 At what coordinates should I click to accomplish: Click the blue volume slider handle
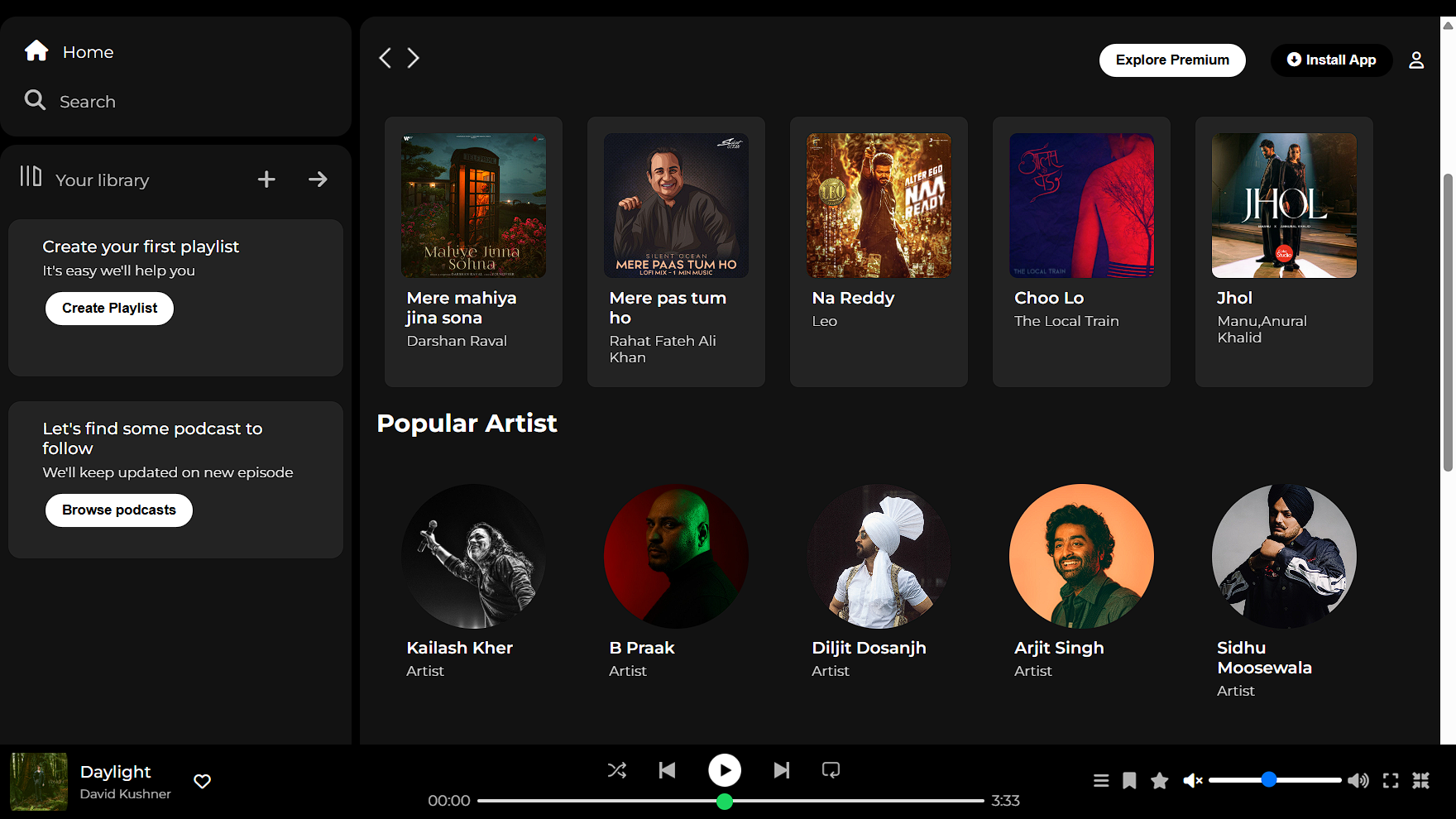point(1269,780)
